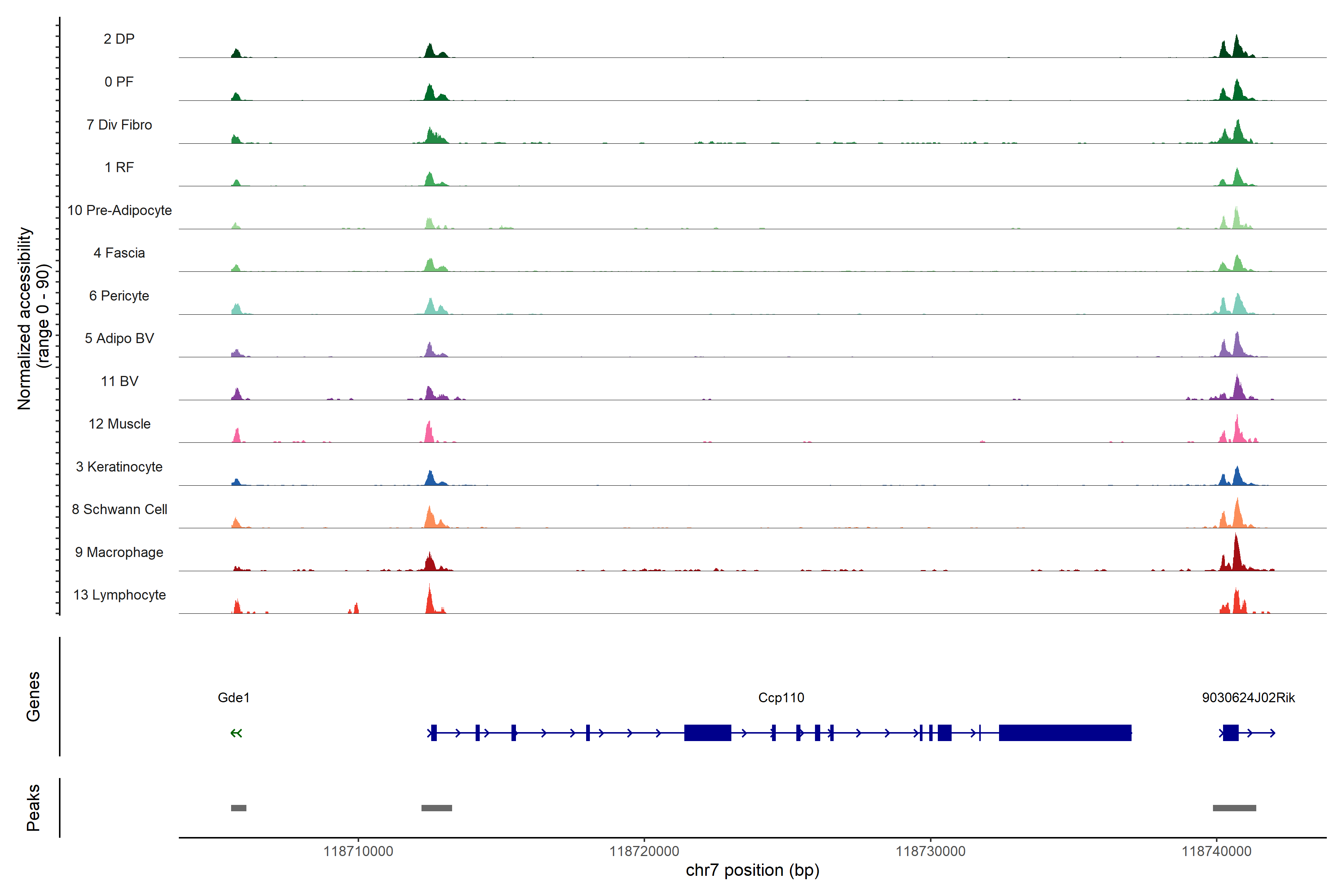Click the largest Ccp110 exon block
This screenshot has width=1344, height=896.
(1065, 732)
